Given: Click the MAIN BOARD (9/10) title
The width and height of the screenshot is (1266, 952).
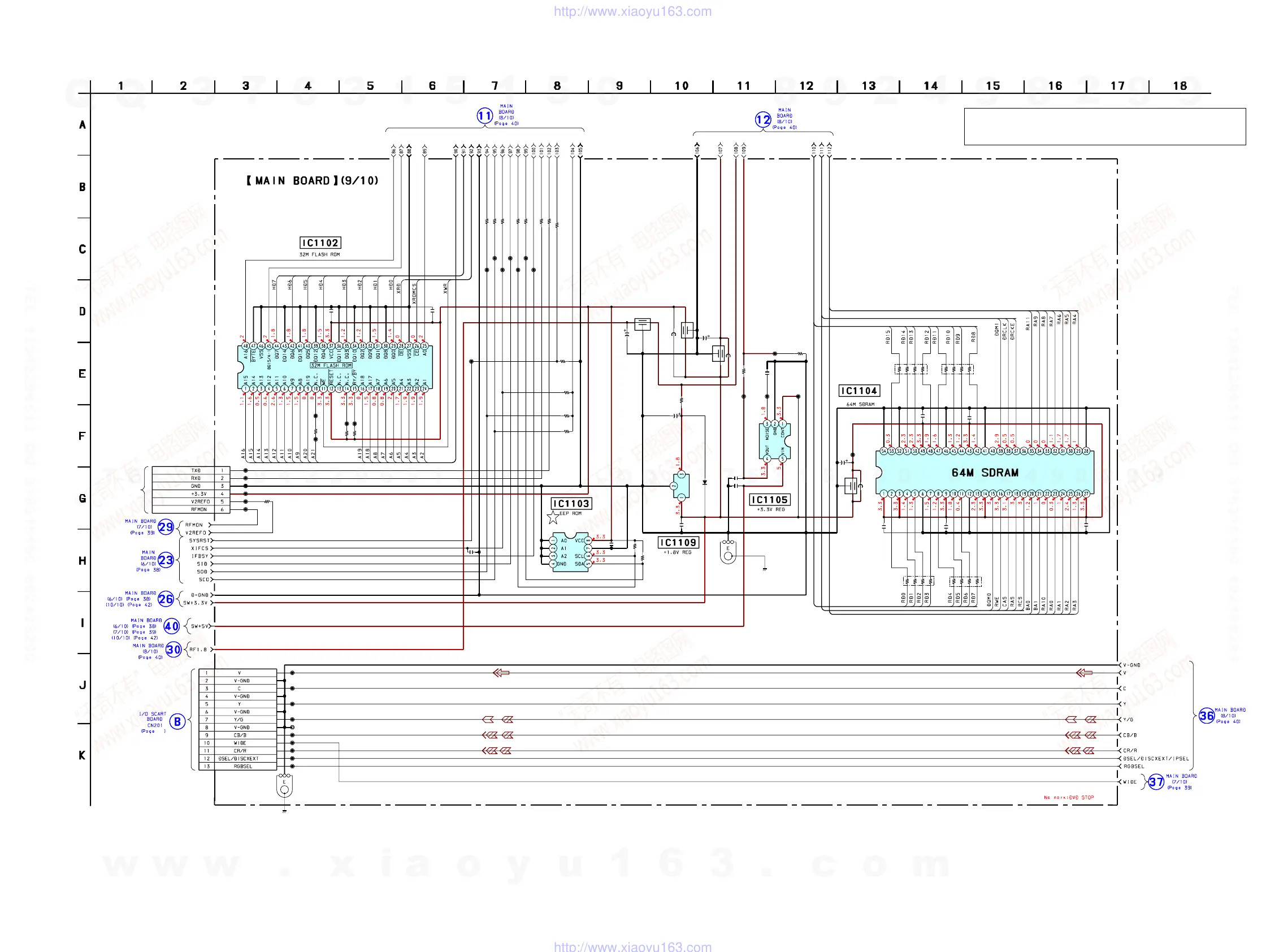Looking at the screenshot, I should (313, 181).
